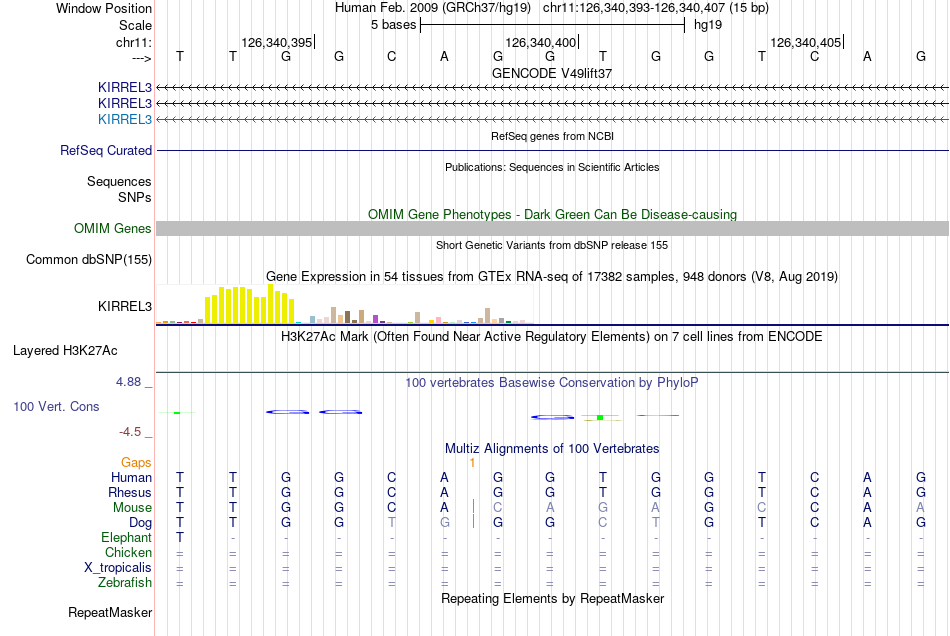Click the 126,340,395 ruler position
The image size is (950, 636).
277,42
